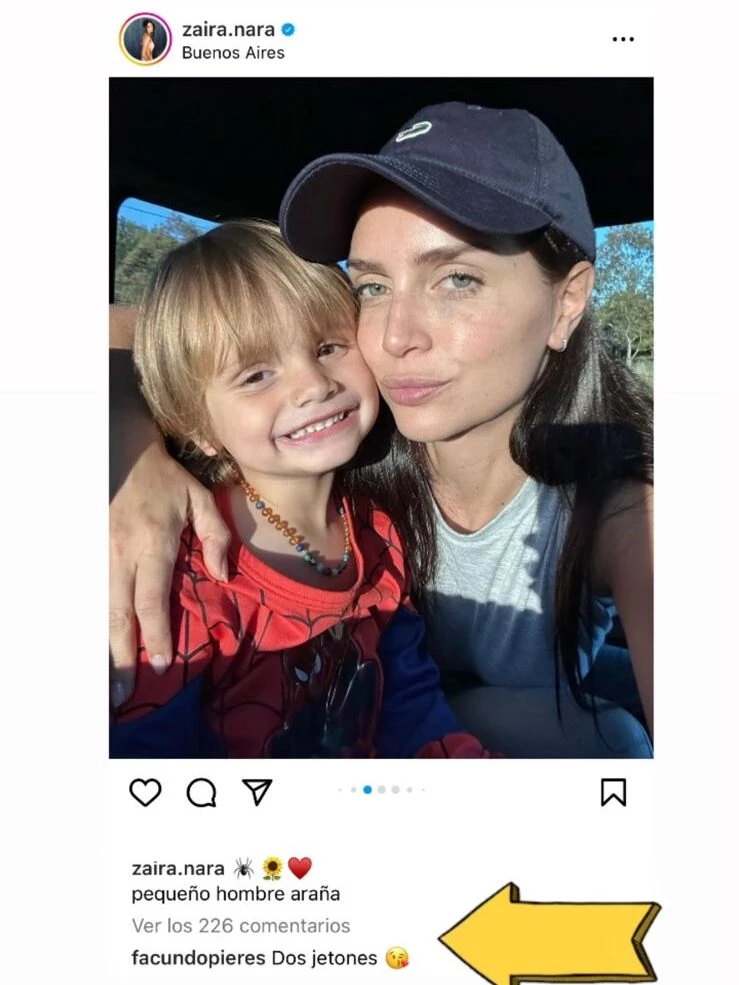Expand "Ver los 226 comentarios"
This screenshot has width=739, height=985.
click(241, 926)
